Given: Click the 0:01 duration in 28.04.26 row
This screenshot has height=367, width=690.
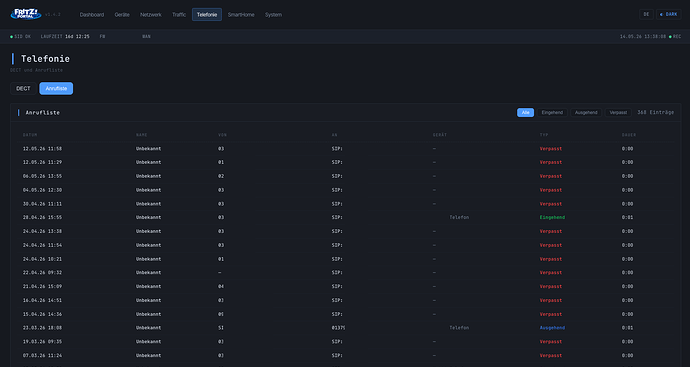Looking at the screenshot, I should coord(628,217).
